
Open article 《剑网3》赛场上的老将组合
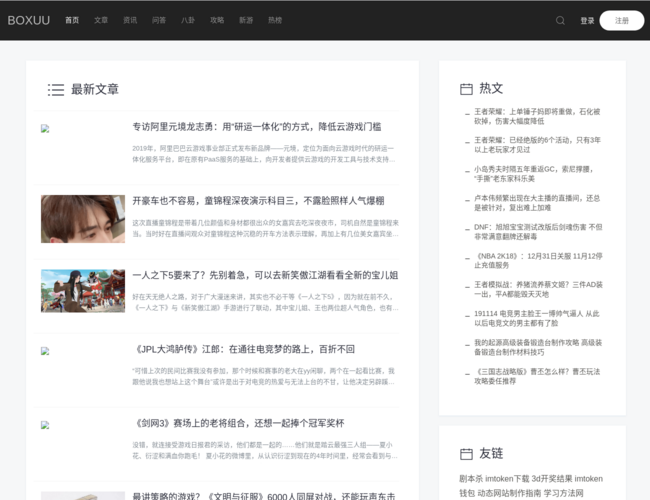pyautogui.click(x=240, y=423)
